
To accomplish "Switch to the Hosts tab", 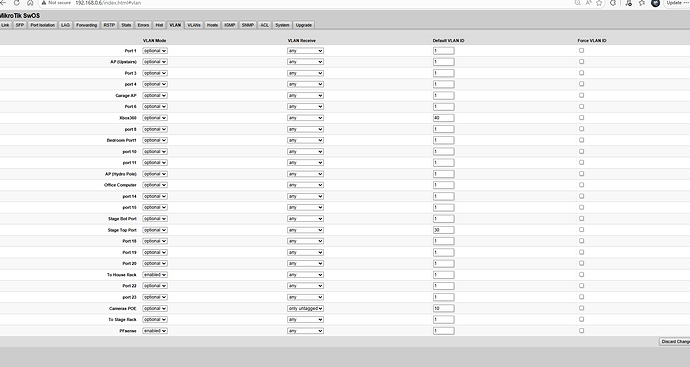I will click(212, 25).
